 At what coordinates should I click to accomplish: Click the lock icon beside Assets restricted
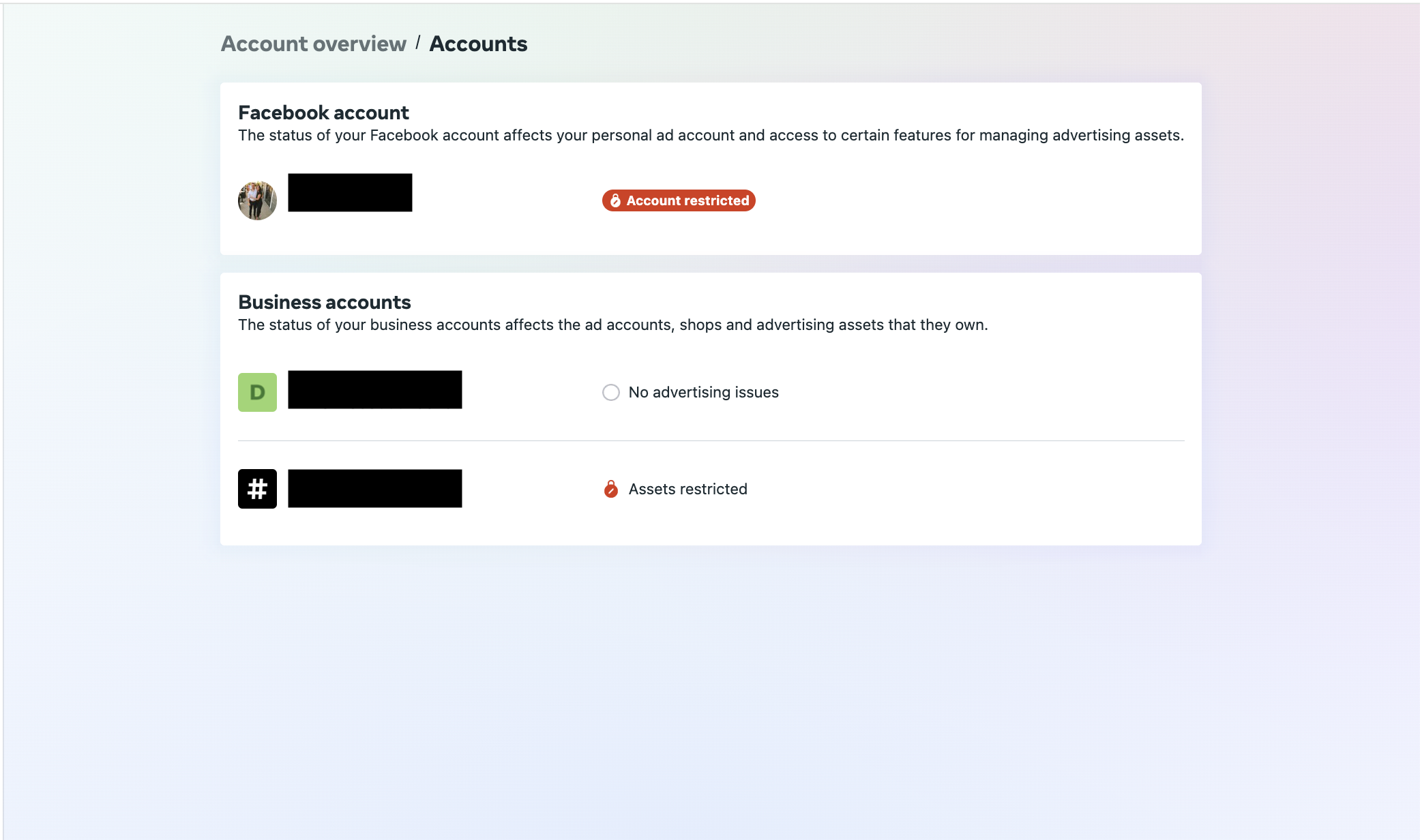point(611,488)
